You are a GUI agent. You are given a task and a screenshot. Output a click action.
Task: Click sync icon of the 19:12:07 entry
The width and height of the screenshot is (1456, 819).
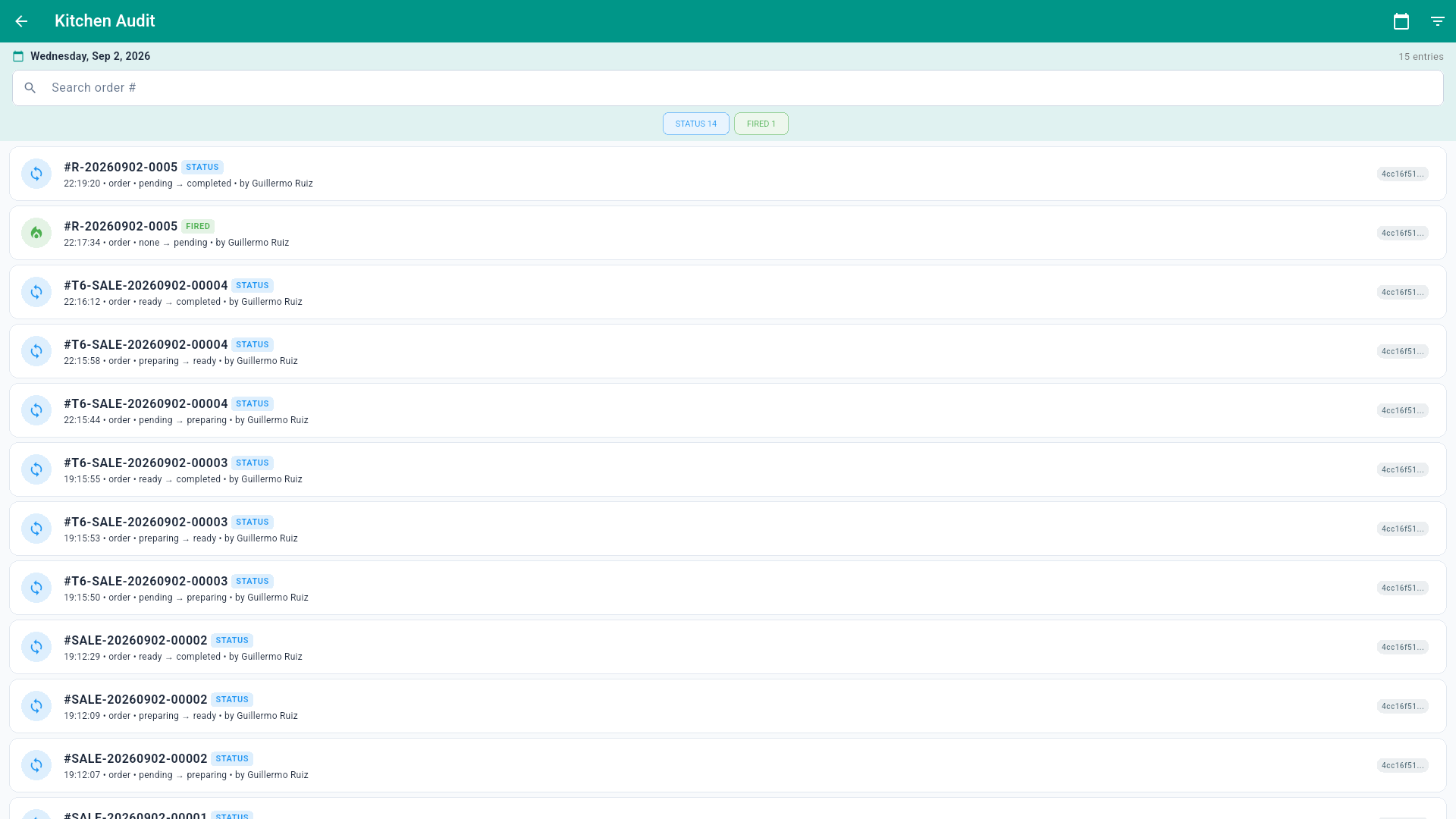36,765
